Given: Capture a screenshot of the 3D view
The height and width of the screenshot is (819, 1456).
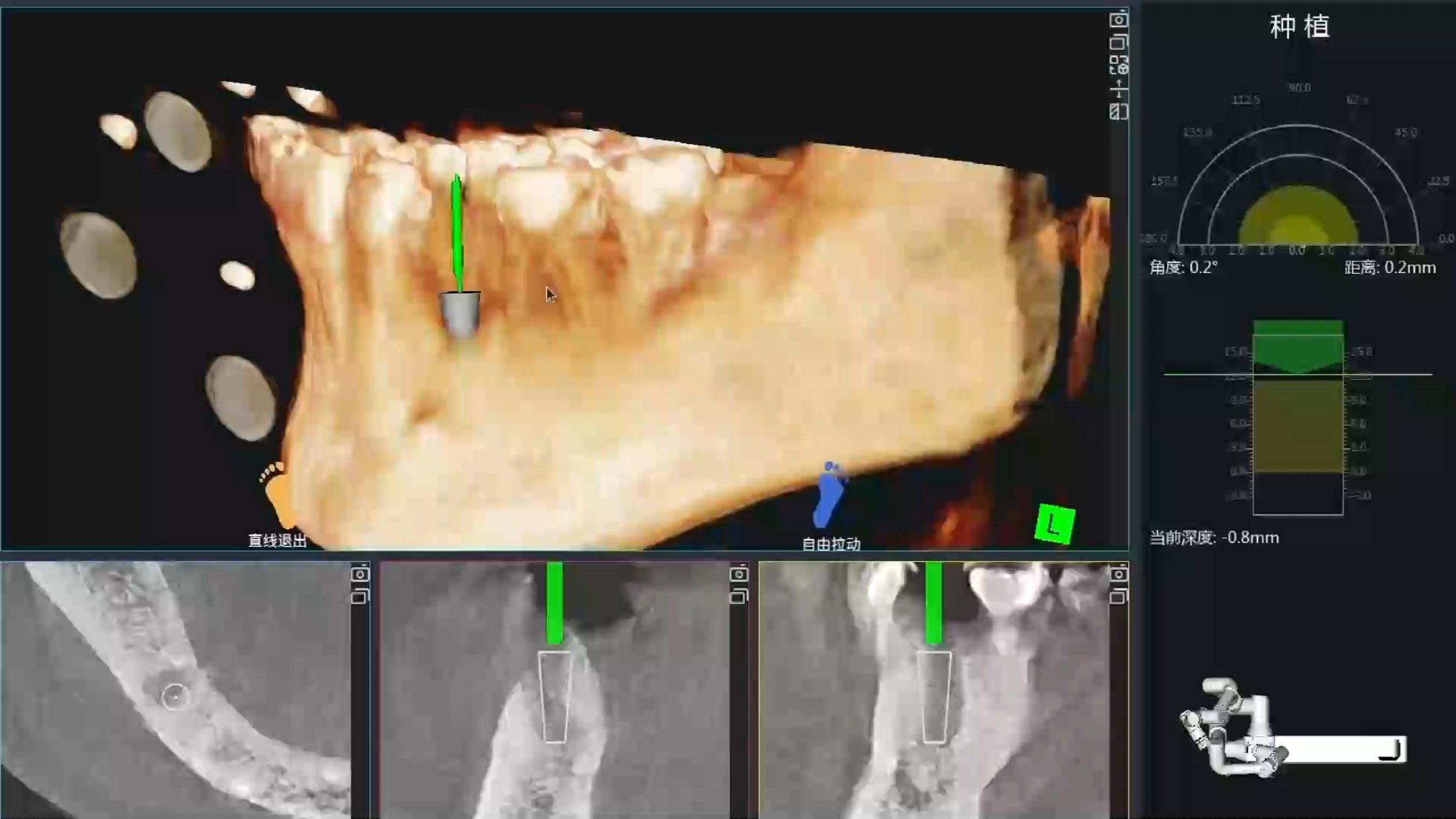Looking at the screenshot, I should [1118, 20].
